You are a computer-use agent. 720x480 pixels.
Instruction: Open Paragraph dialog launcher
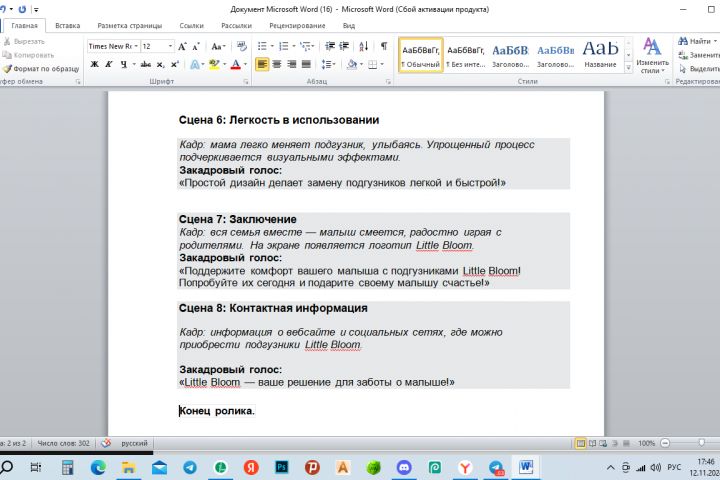point(388,82)
